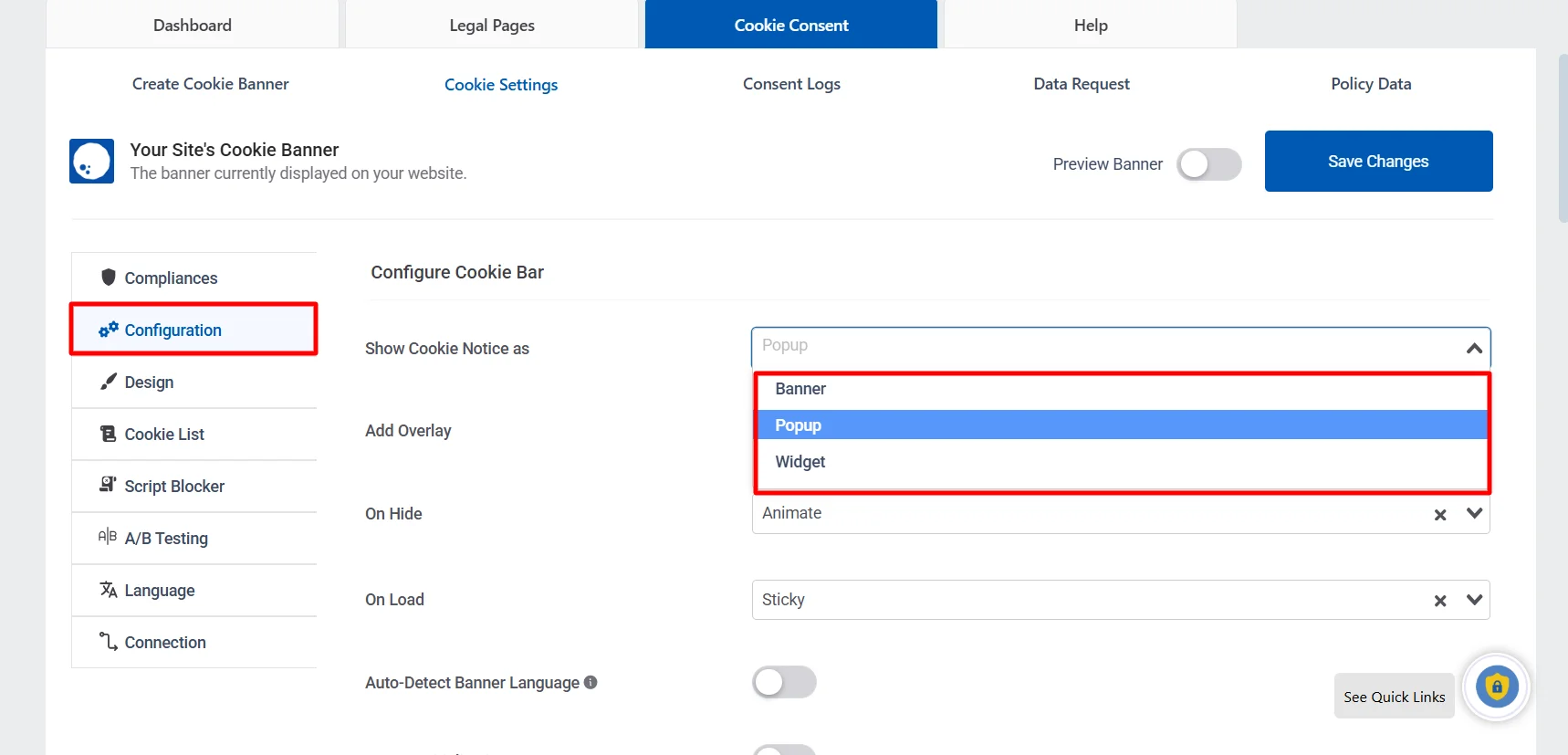Open the Data Request sub-tab

1082,84
